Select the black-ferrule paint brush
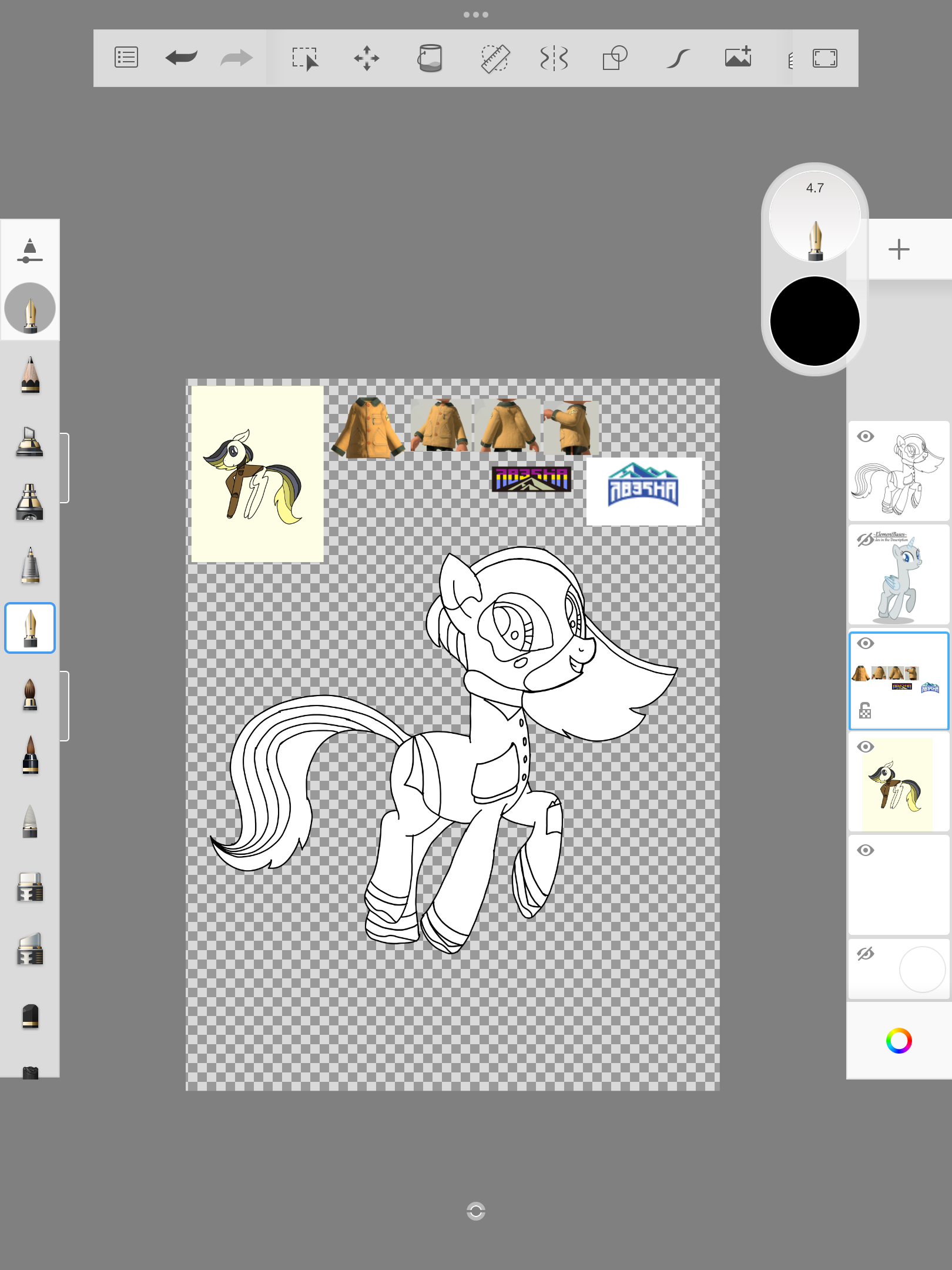 coord(30,755)
